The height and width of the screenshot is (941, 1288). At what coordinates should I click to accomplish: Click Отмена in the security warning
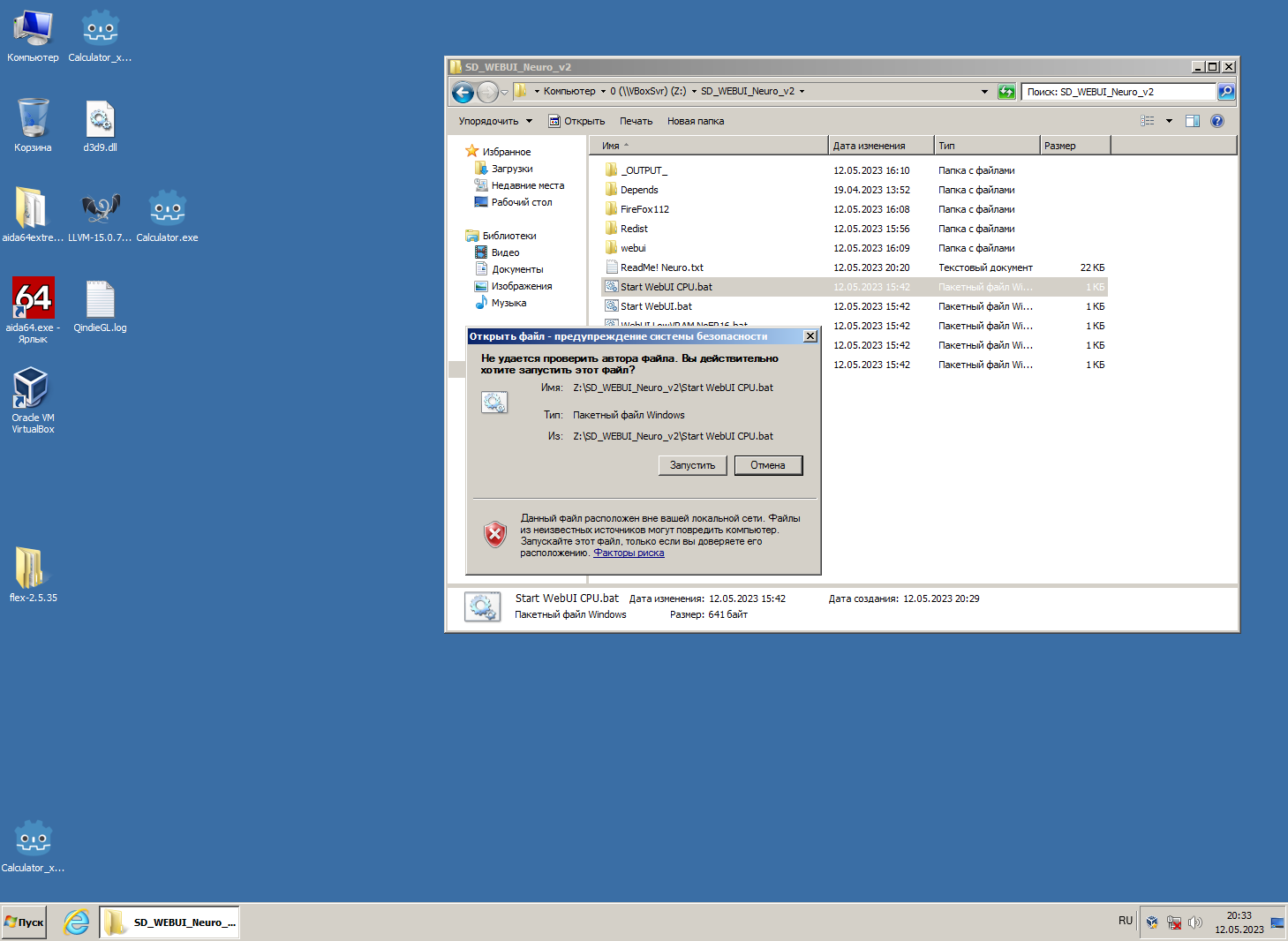tap(768, 465)
